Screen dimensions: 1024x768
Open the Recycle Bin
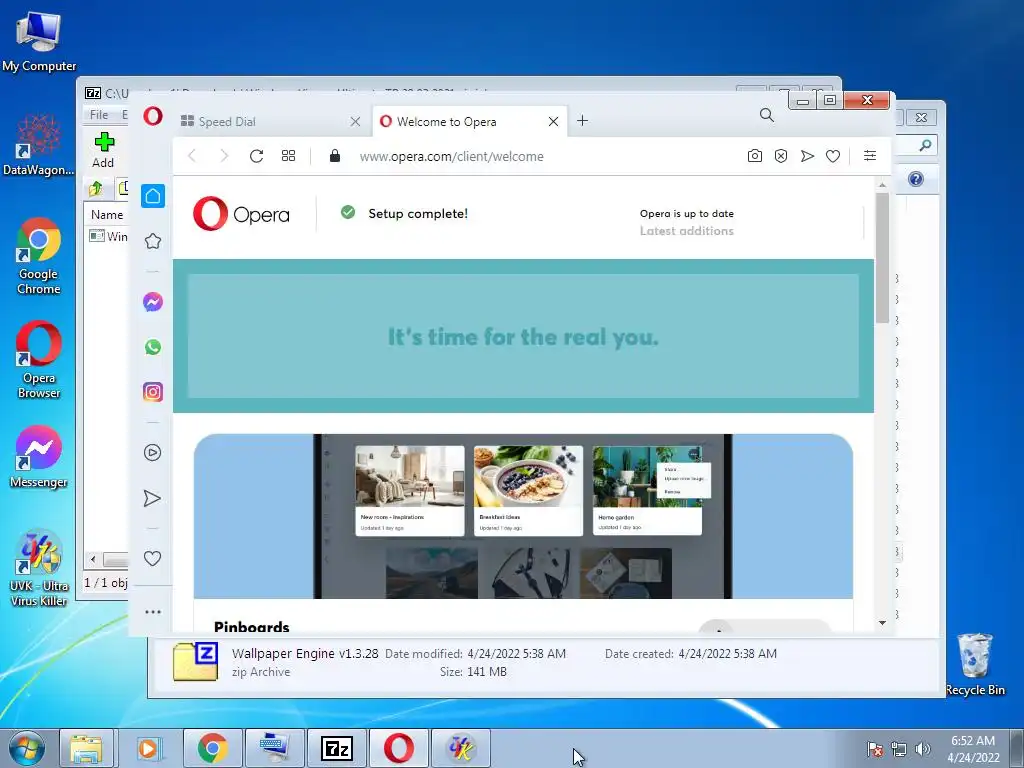tap(975, 664)
